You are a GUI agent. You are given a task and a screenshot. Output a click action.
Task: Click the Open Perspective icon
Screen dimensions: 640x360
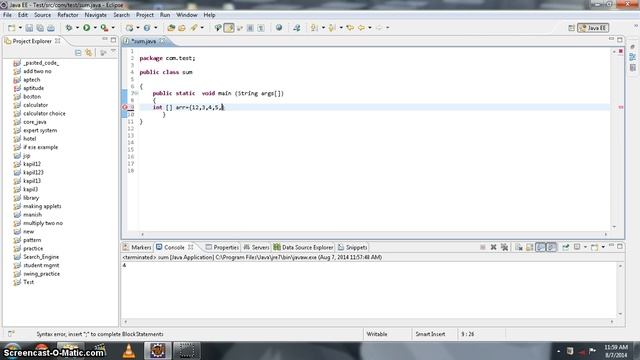pyautogui.click(x=571, y=28)
